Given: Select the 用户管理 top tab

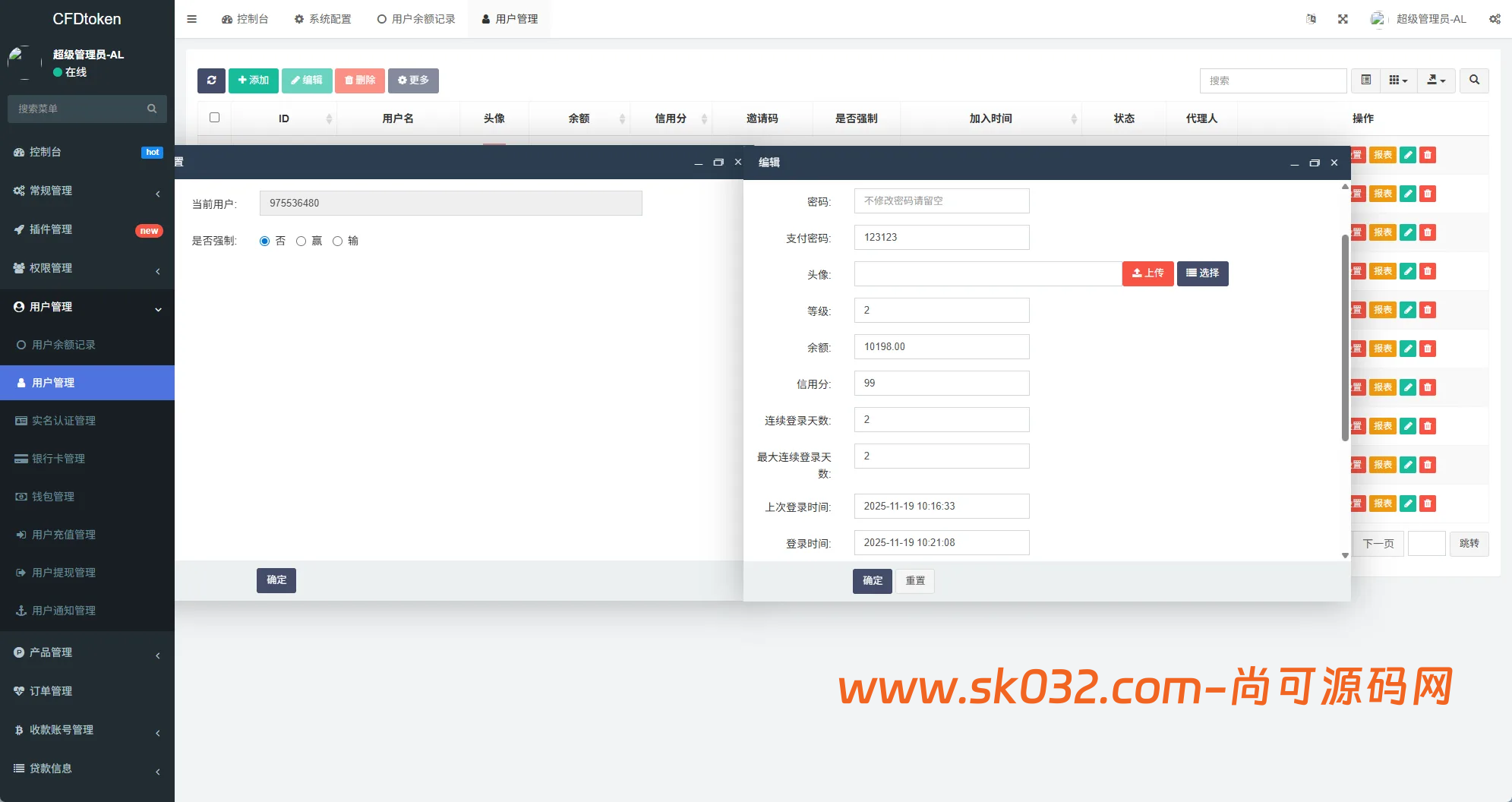Looking at the screenshot, I should click(x=510, y=19).
